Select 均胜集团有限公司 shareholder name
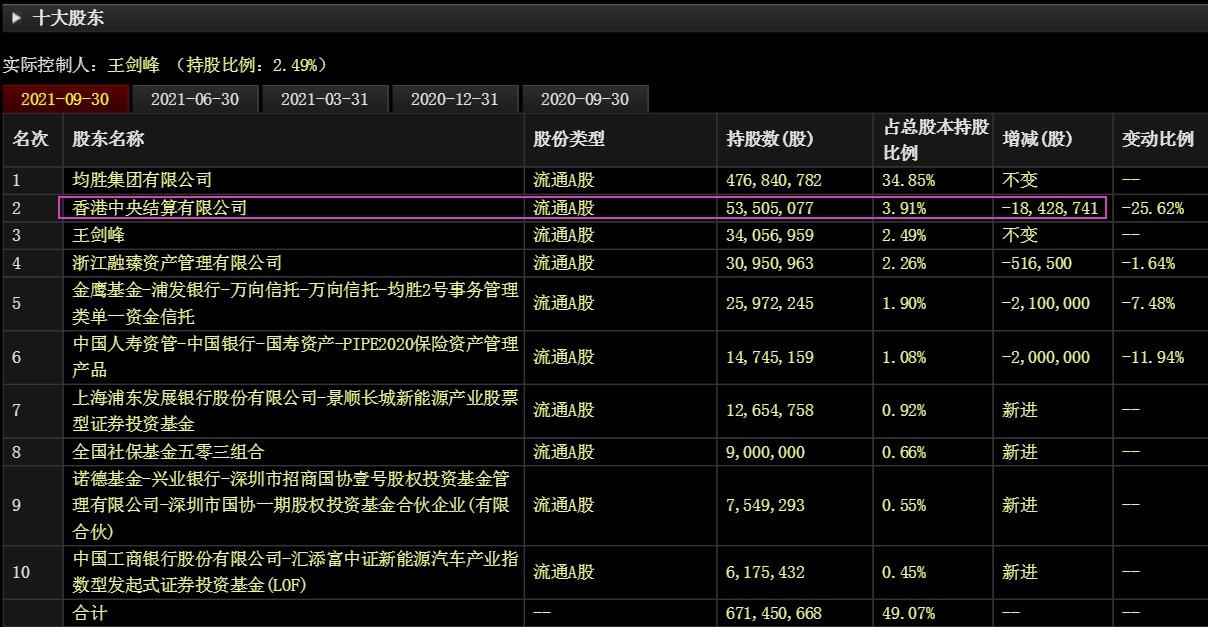 point(142,181)
